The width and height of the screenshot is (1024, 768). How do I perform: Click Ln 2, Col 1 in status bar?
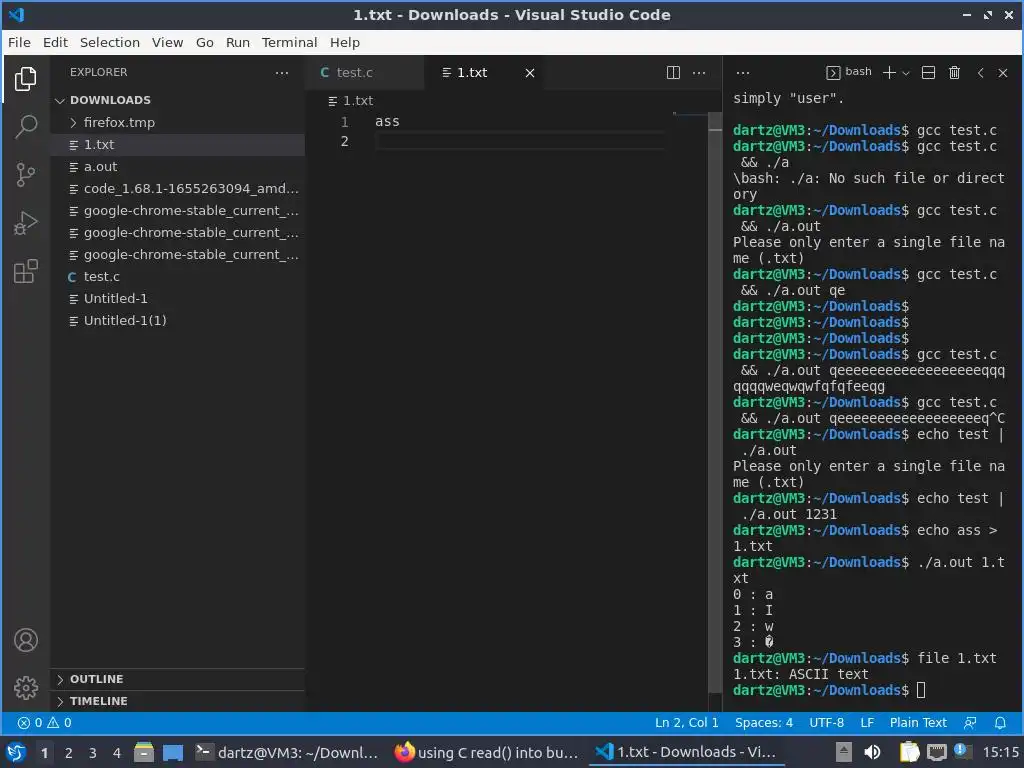(686, 723)
